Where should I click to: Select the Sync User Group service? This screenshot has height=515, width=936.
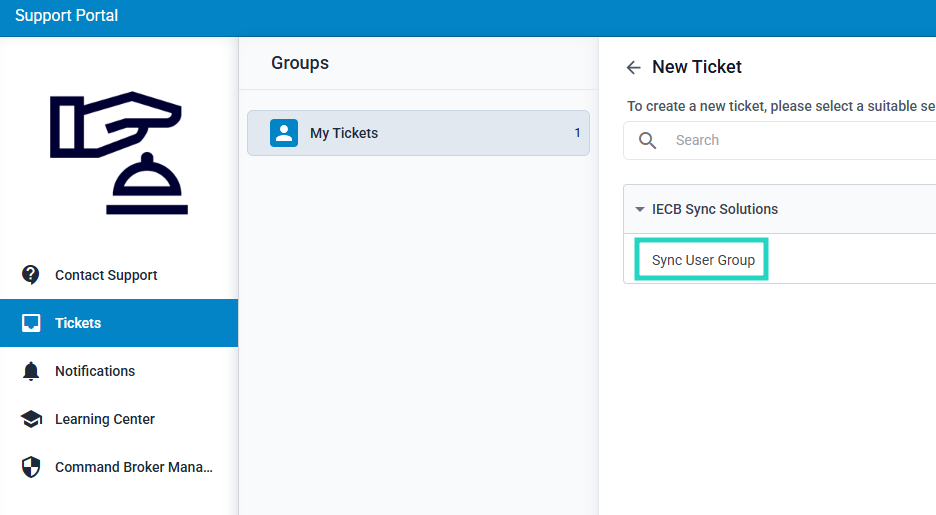pyautogui.click(x=703, y=260)
